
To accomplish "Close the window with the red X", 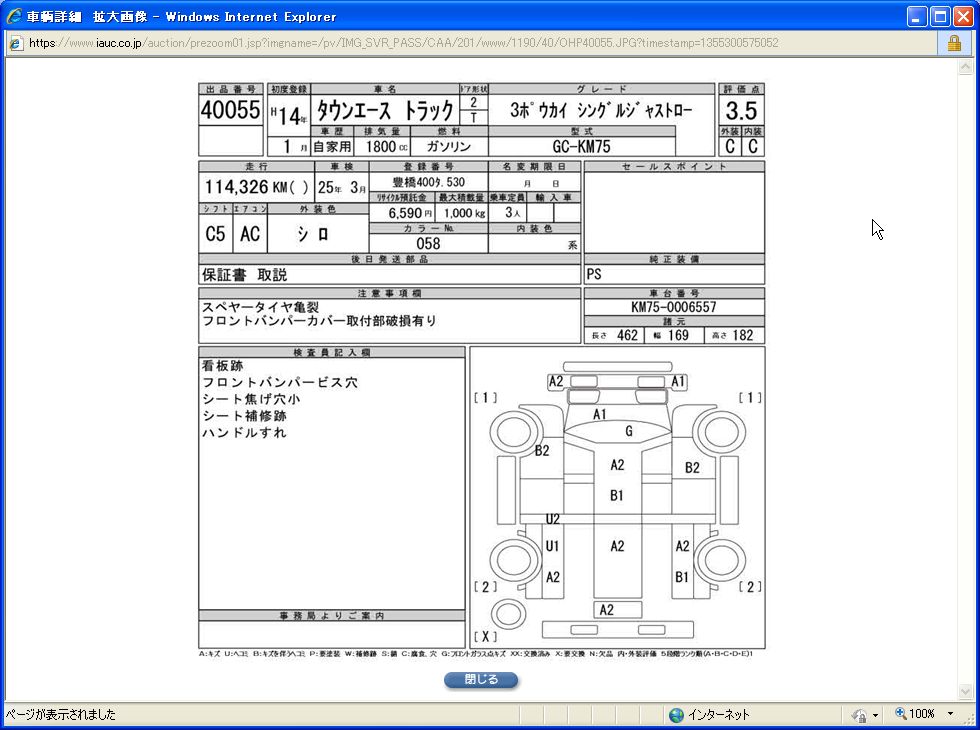I will point(962,16).
